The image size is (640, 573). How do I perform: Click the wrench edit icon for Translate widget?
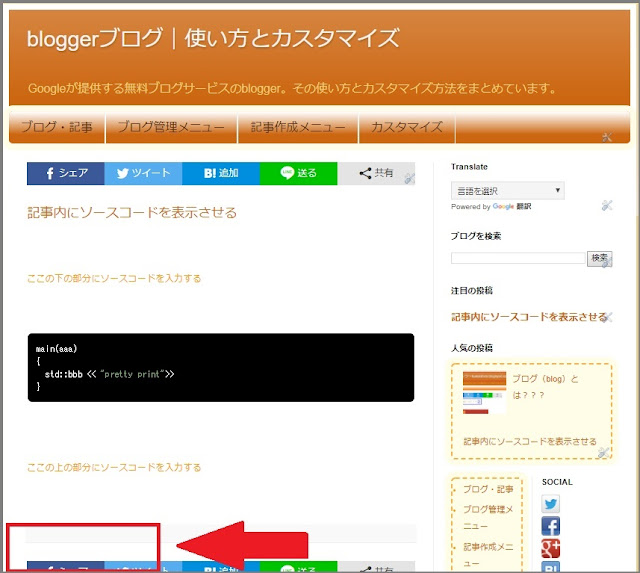(x=607, y=205)
